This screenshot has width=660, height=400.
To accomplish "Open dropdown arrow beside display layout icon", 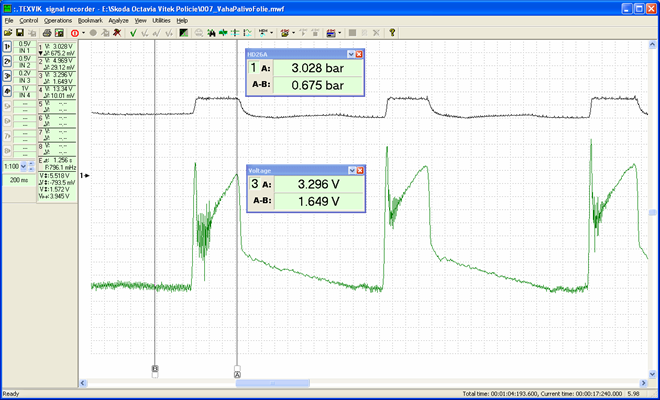I will point(339,33).
